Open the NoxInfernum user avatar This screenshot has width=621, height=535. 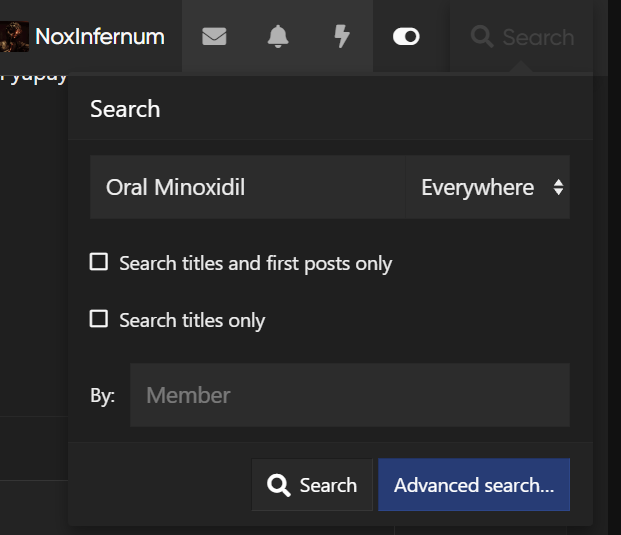(x=14, y=36)
